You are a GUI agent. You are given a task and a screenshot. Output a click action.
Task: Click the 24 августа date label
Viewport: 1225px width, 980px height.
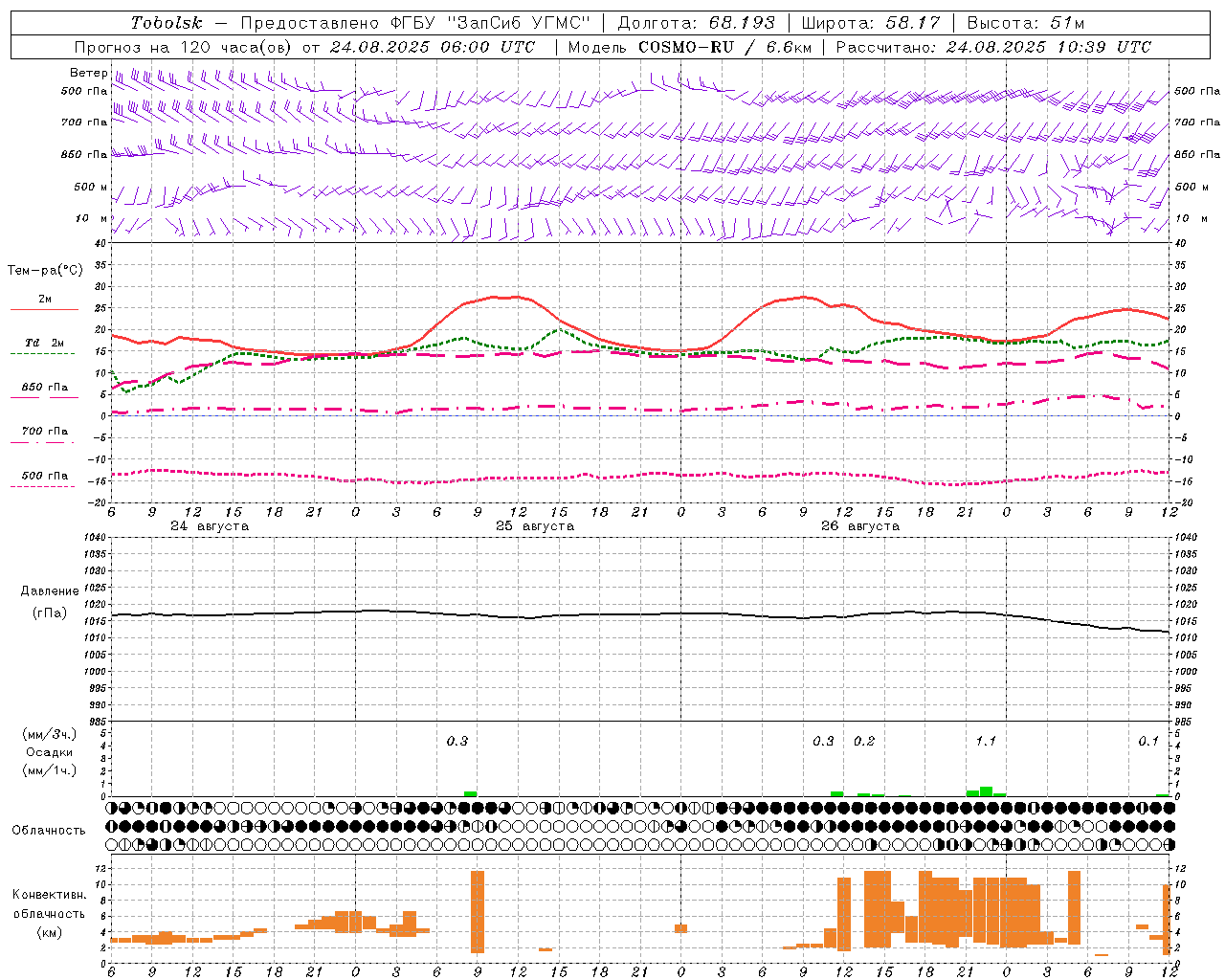209,526
